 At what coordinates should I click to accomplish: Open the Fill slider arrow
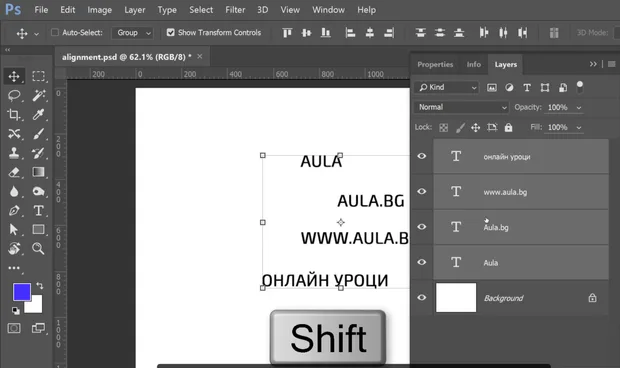[x=579, y=128]
